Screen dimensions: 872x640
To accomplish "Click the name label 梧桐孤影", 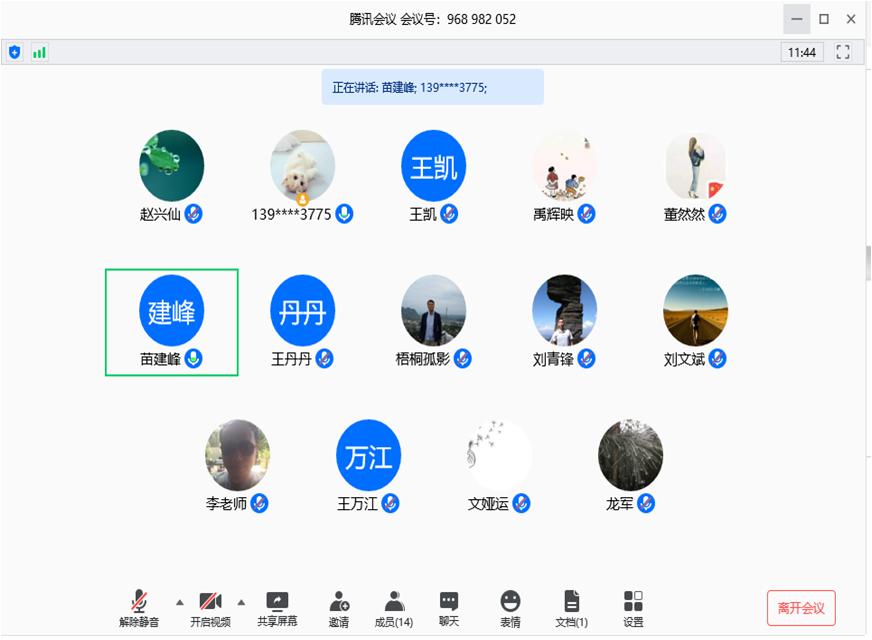I will coord(423,359).
